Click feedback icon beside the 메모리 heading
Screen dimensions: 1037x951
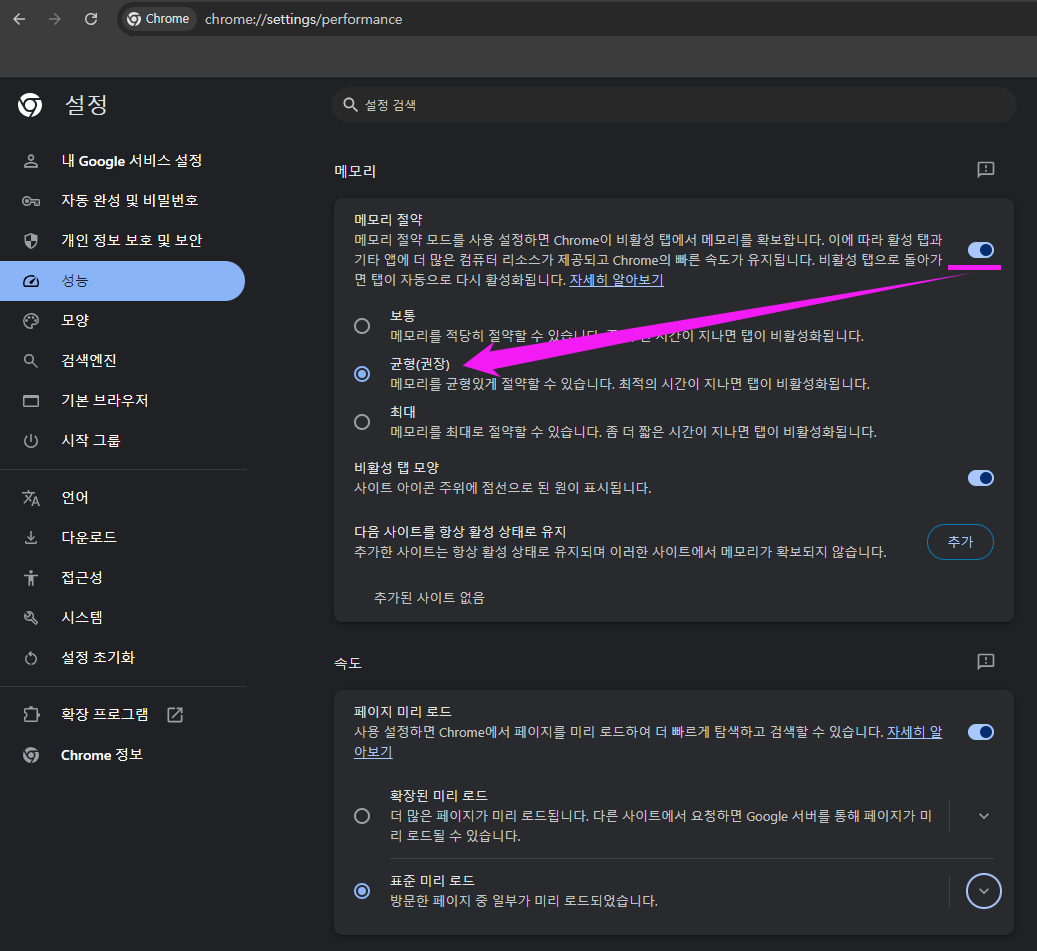985,170
